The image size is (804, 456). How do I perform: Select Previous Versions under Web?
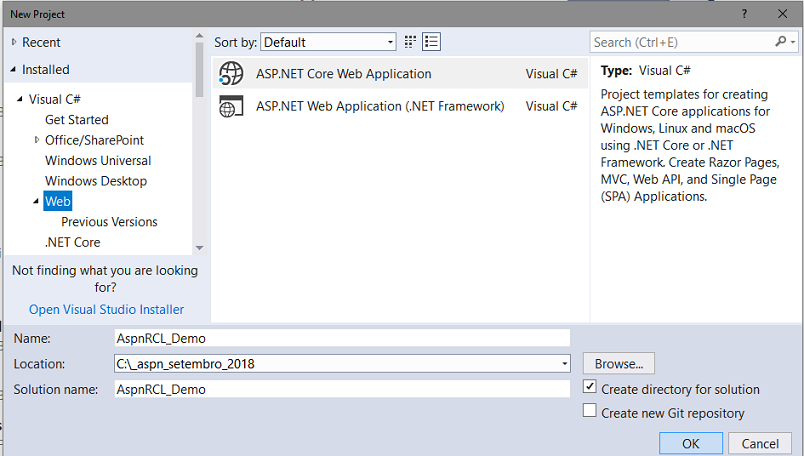point(109,222)
